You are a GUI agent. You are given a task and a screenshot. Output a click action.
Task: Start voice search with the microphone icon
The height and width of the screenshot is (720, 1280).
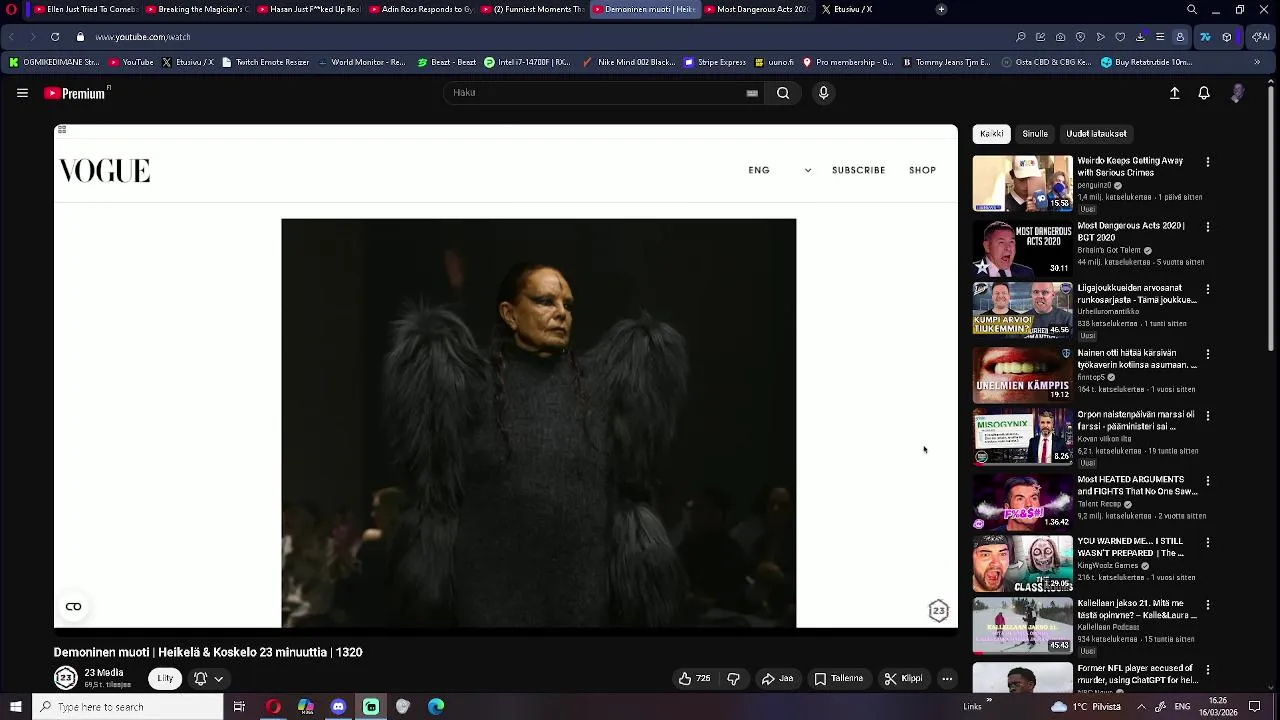point(823,93)
